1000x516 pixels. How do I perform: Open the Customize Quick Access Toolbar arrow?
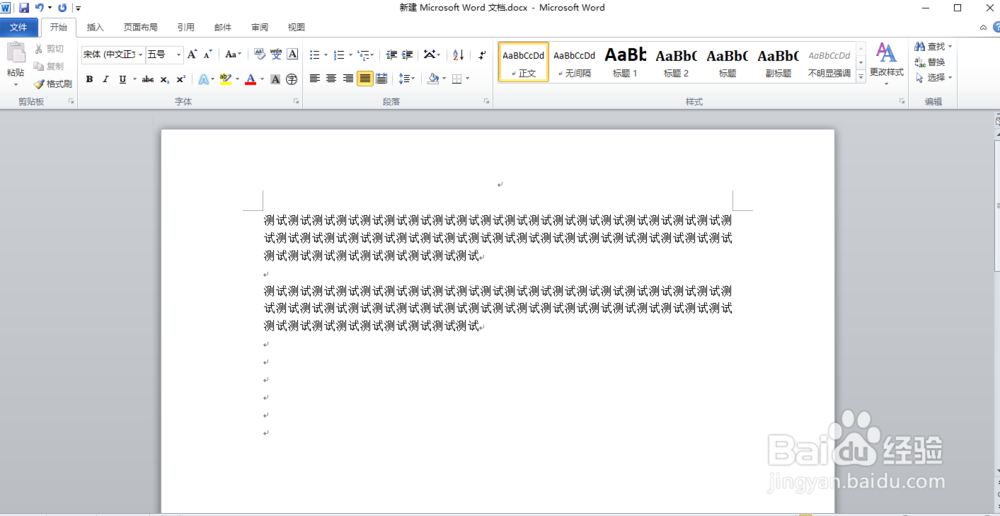tap(78, 8)
